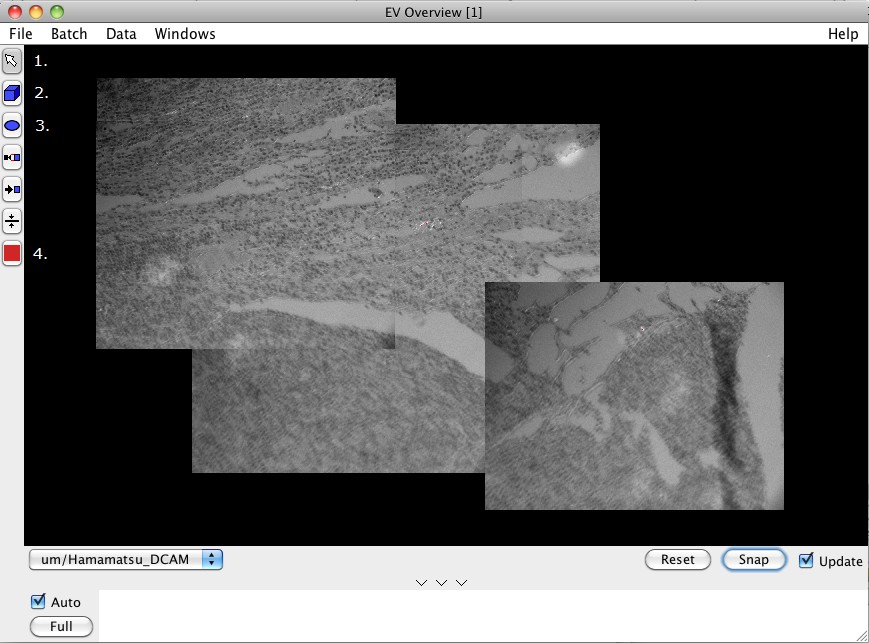This screenshot has width=869, height=643.
Task: Open the Hamamatsu_DCAM camera dropdown
Action: [126, 559]
